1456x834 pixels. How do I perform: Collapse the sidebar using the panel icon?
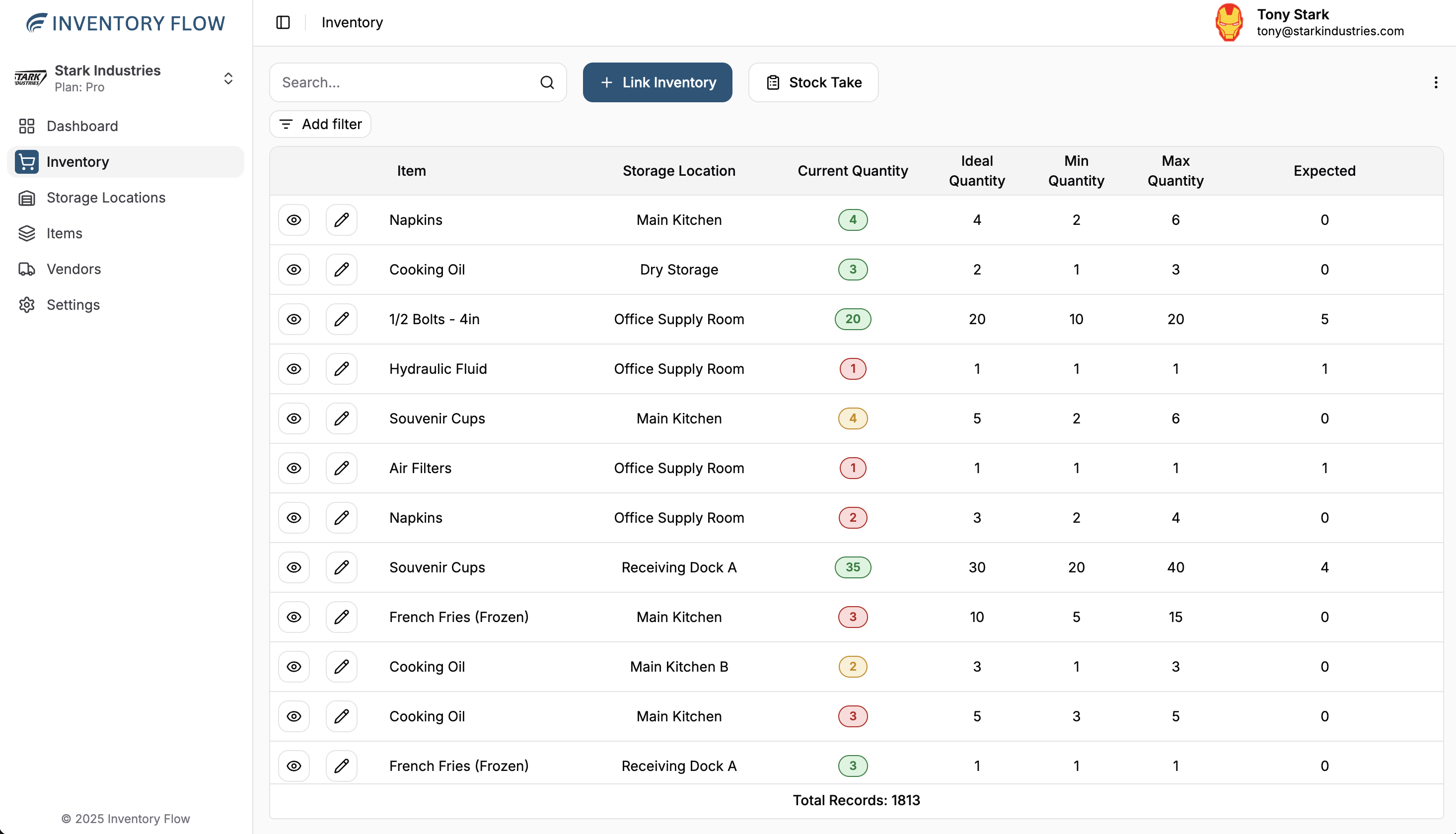coord(283,22)
